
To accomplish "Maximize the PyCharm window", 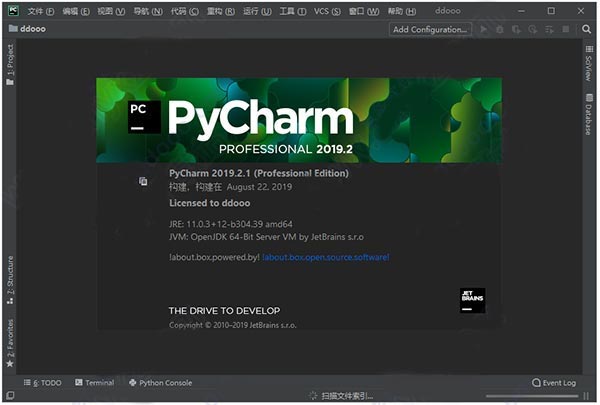I will (x=551, y=11).
